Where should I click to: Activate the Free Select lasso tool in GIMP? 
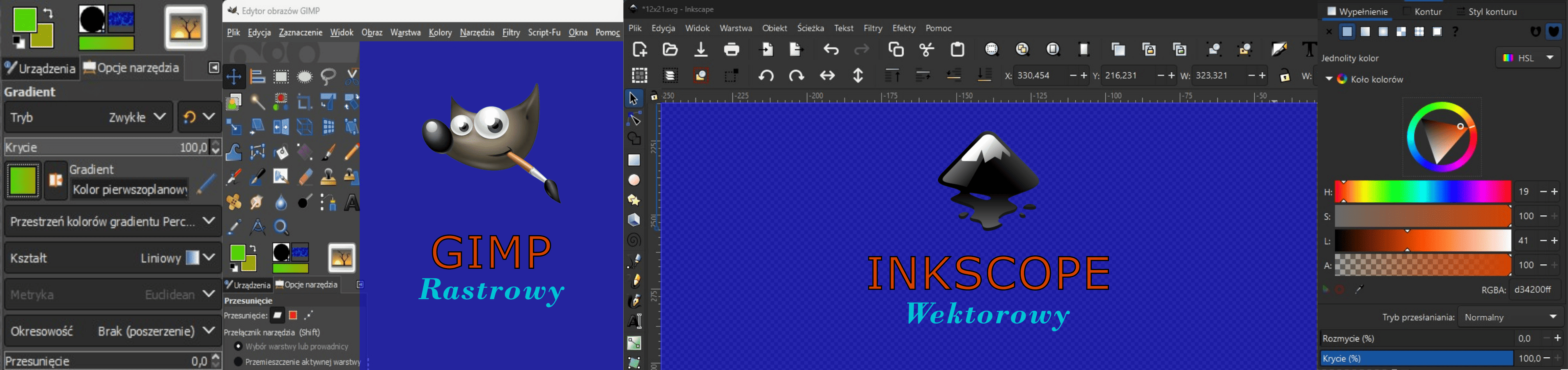[329, 77]
